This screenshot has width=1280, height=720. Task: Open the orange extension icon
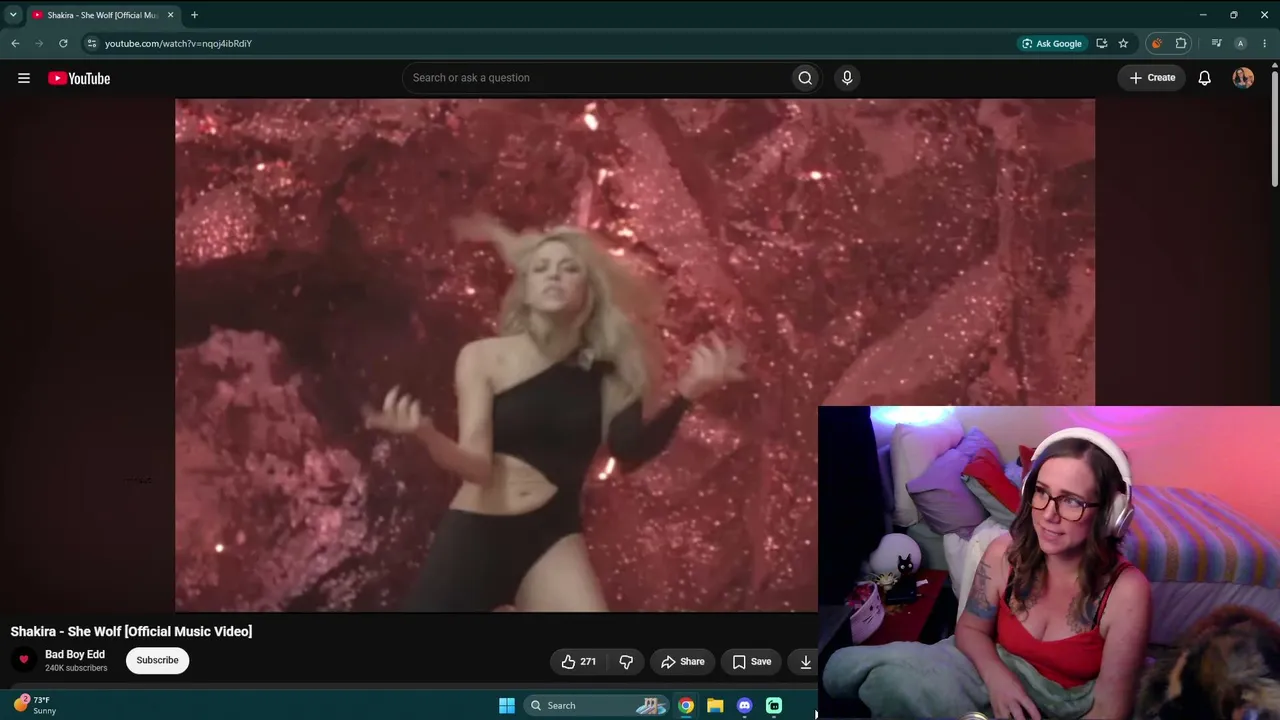[1157, 43]
